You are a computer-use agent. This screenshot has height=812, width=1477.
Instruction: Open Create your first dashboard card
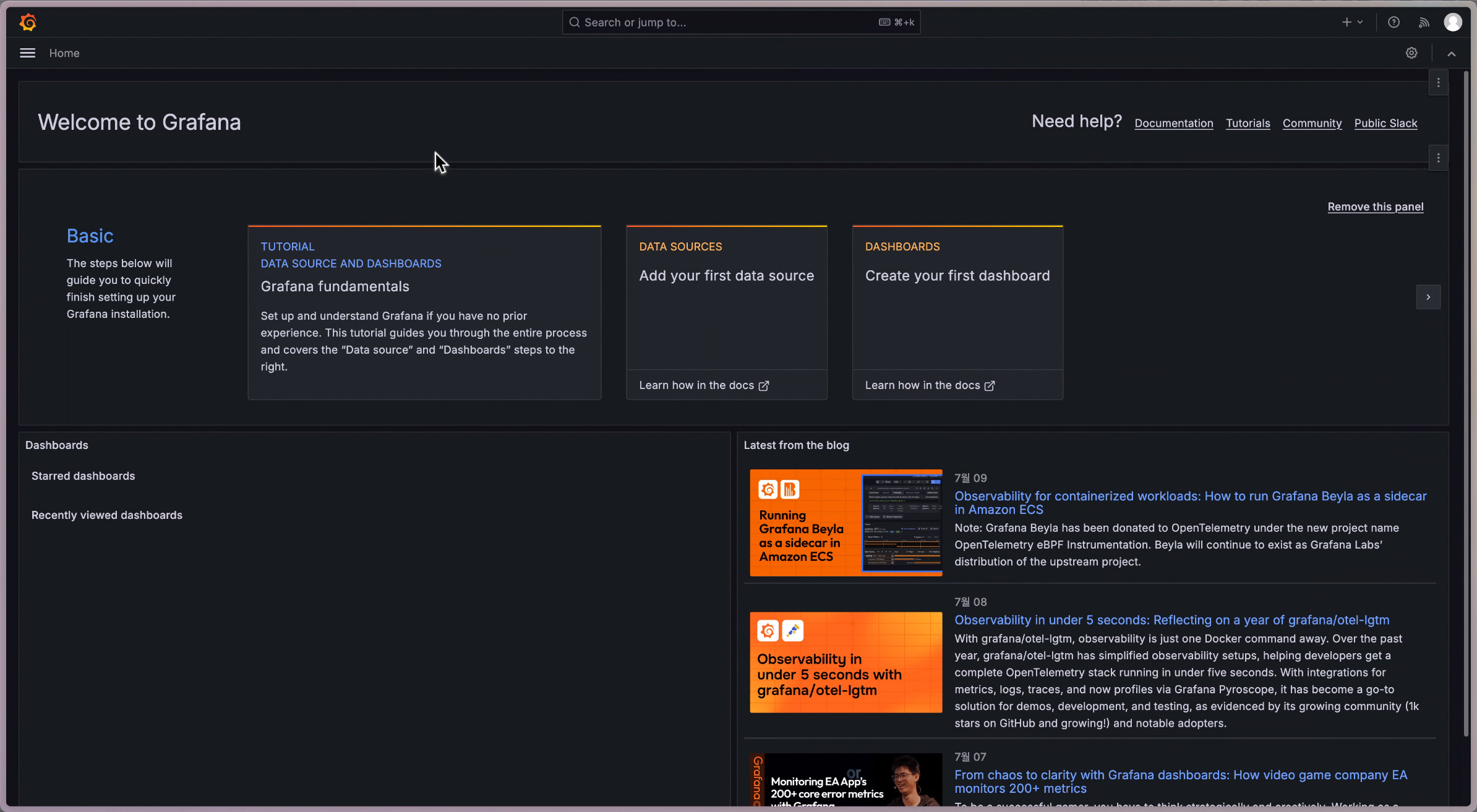[x=957, y=297]
